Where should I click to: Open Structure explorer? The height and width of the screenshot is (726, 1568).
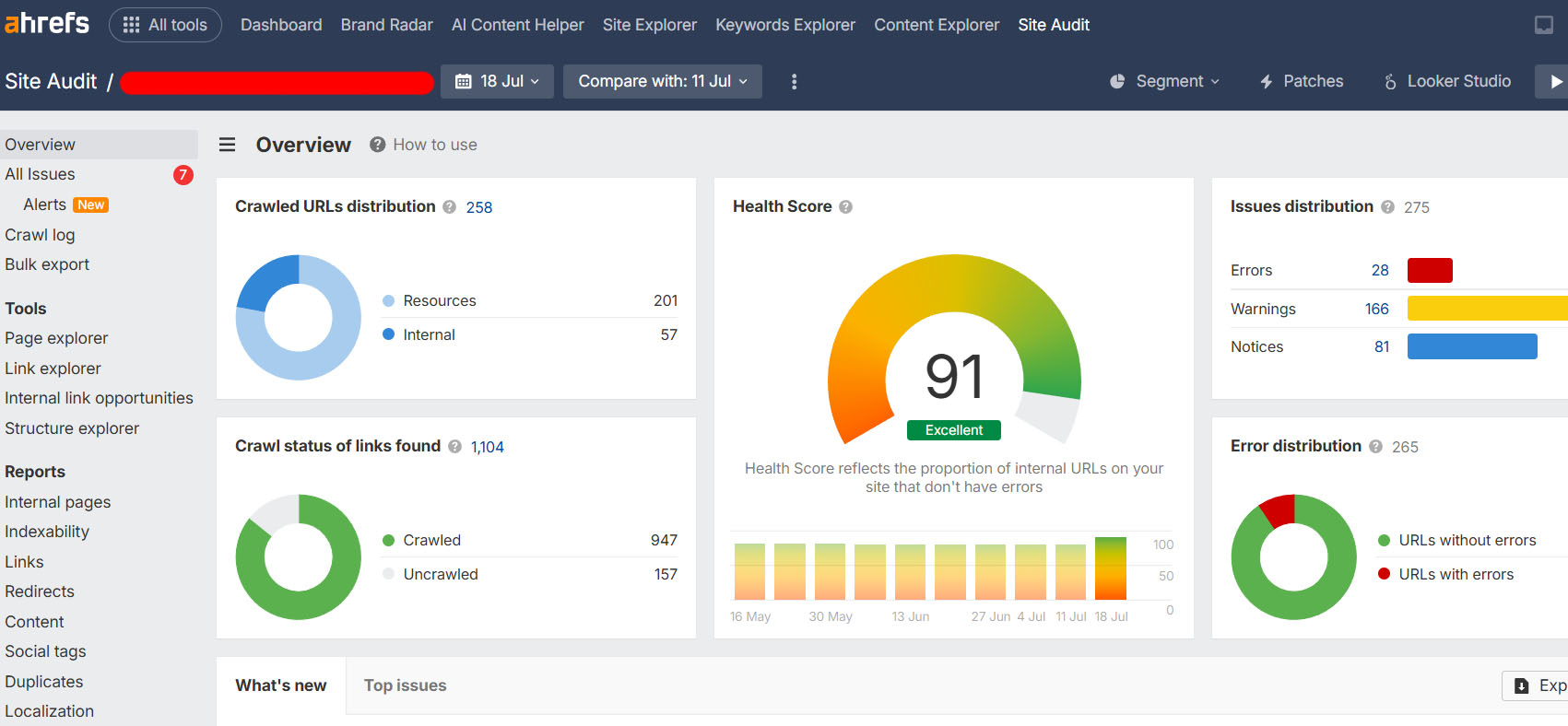72,428
